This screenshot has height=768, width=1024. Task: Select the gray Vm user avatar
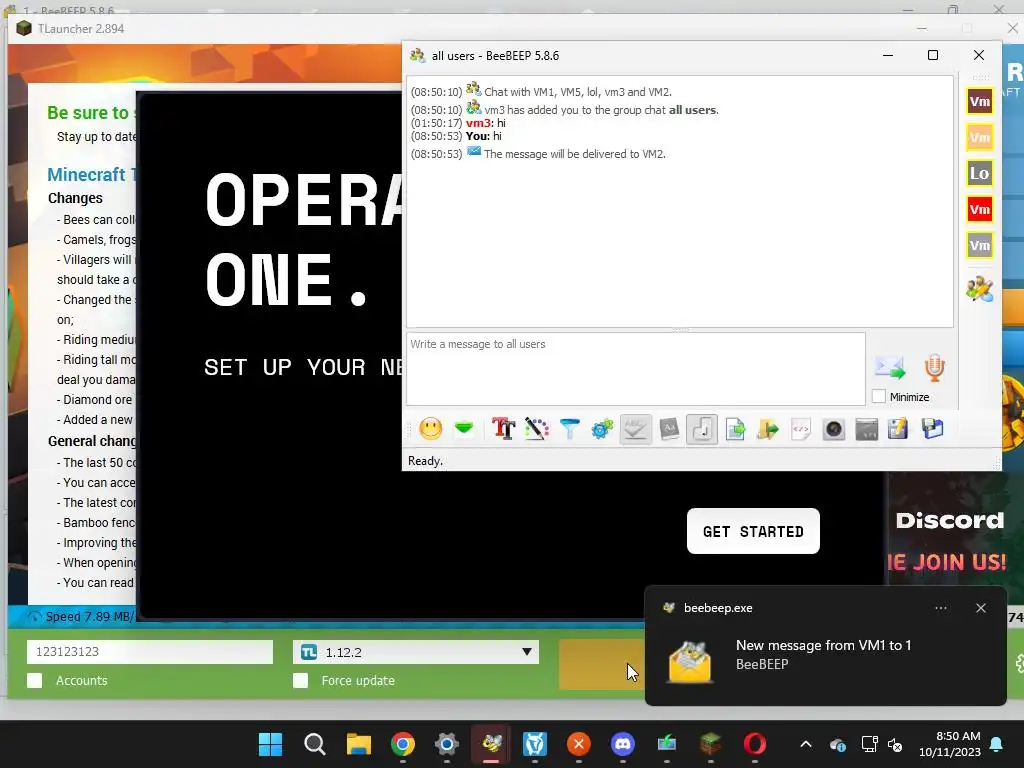[x=980, y=246]
